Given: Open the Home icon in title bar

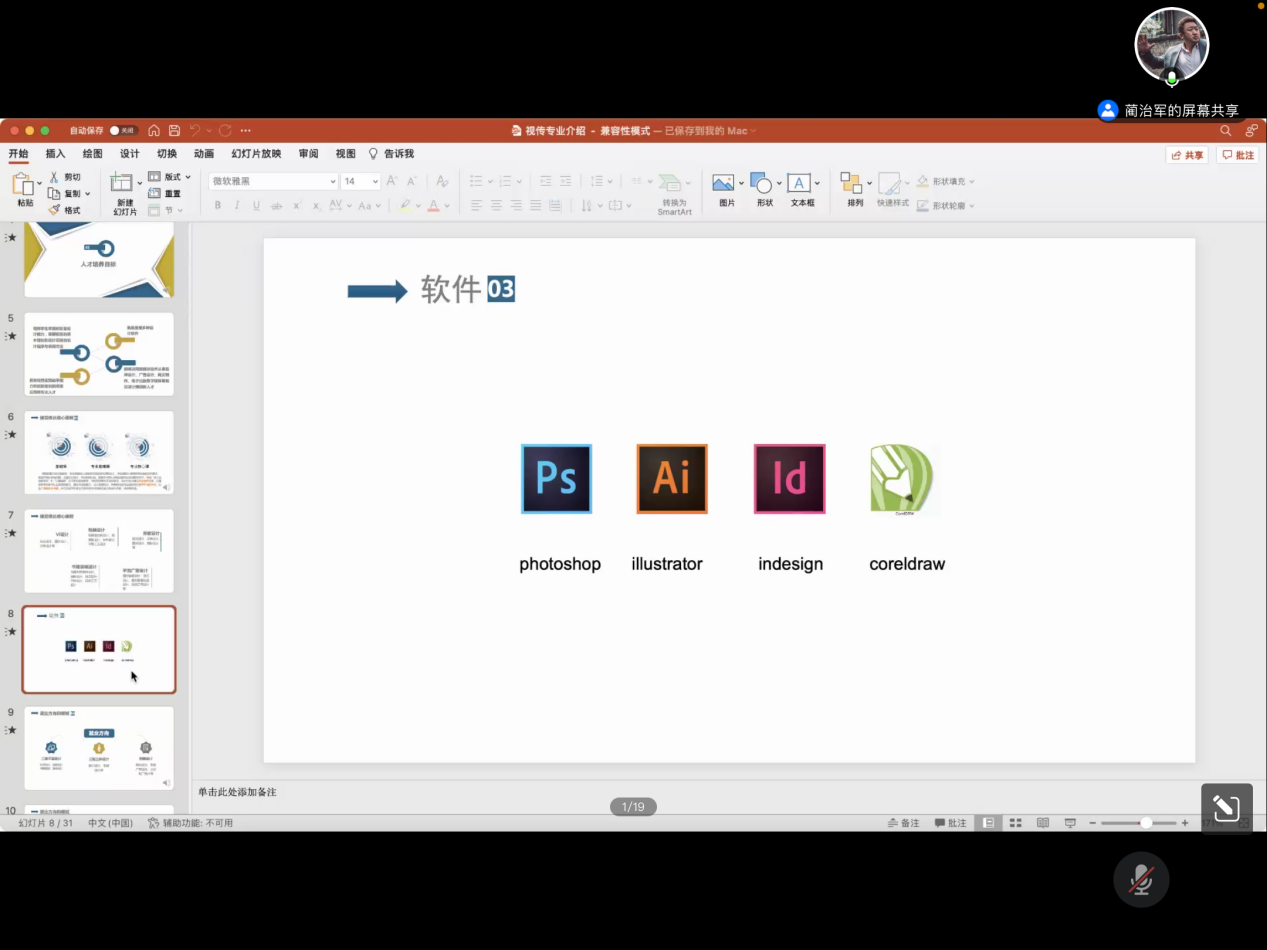Looking at the screenshot, I should pyautogui.click(x=154, y=131).
